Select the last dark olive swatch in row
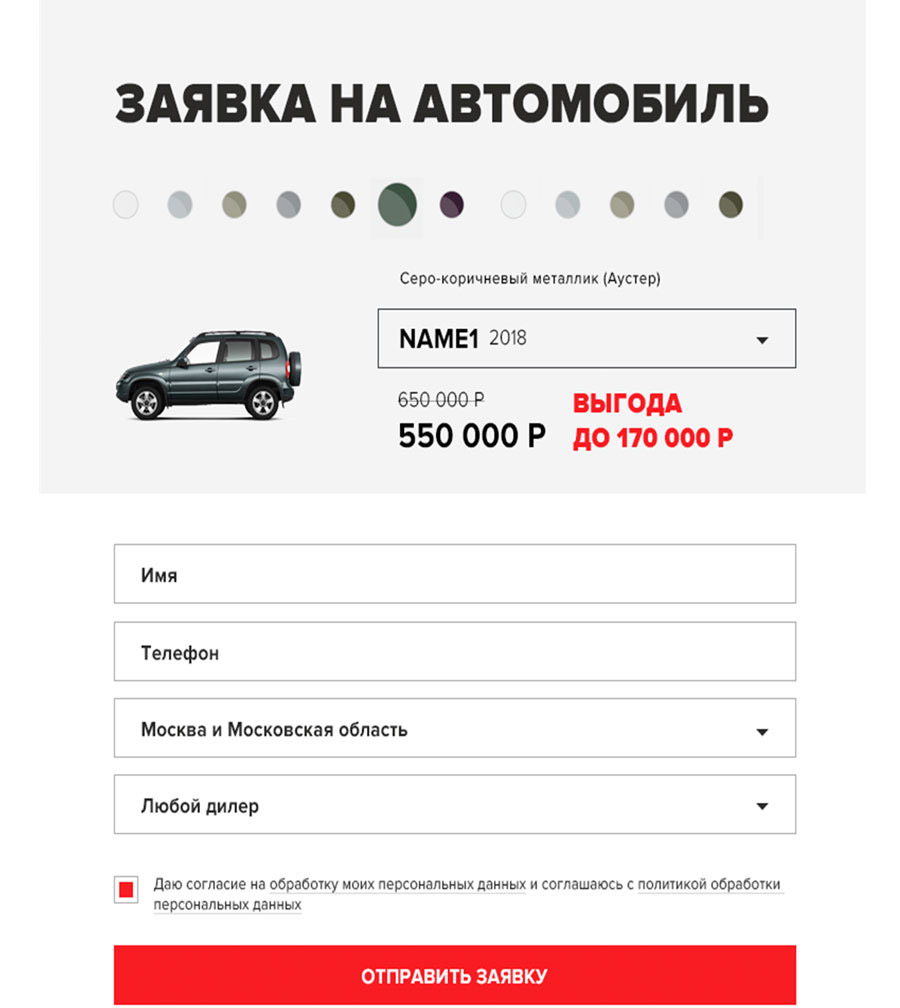Image resolution: width=900 pixels, height=1008 pixels. 730,205
